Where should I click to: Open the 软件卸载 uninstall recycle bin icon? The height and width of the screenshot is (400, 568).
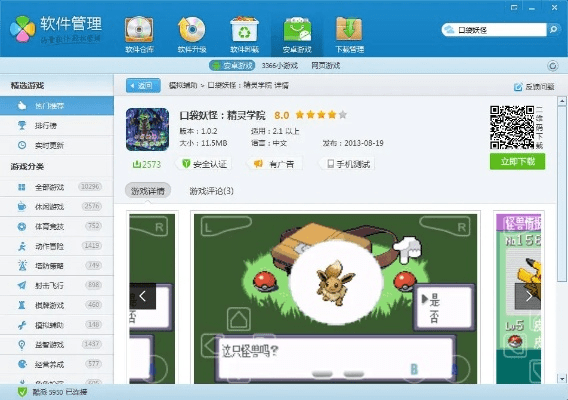tap(245, 34)
